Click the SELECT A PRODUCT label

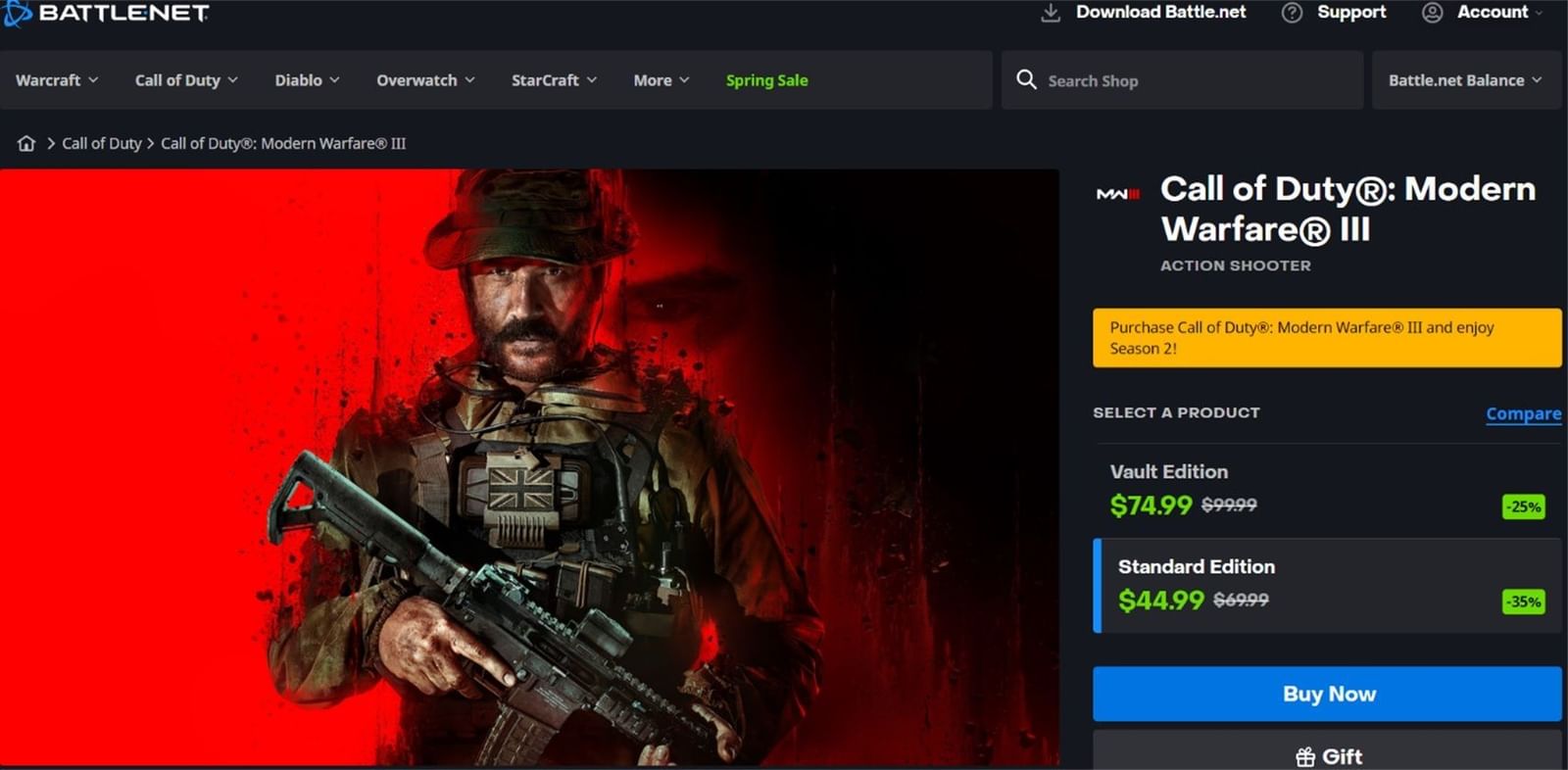[x=1177, y=412]
